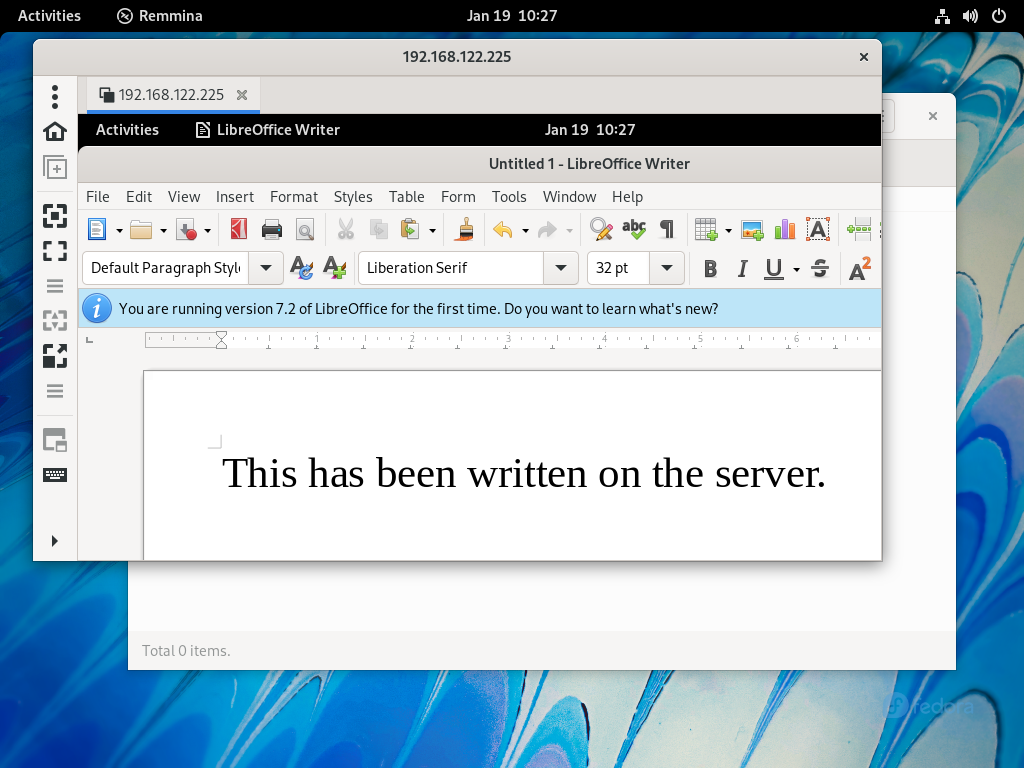Switch to the 192.168.122.225 connection tab
1024x768 pixels.
tap(170, 94)
